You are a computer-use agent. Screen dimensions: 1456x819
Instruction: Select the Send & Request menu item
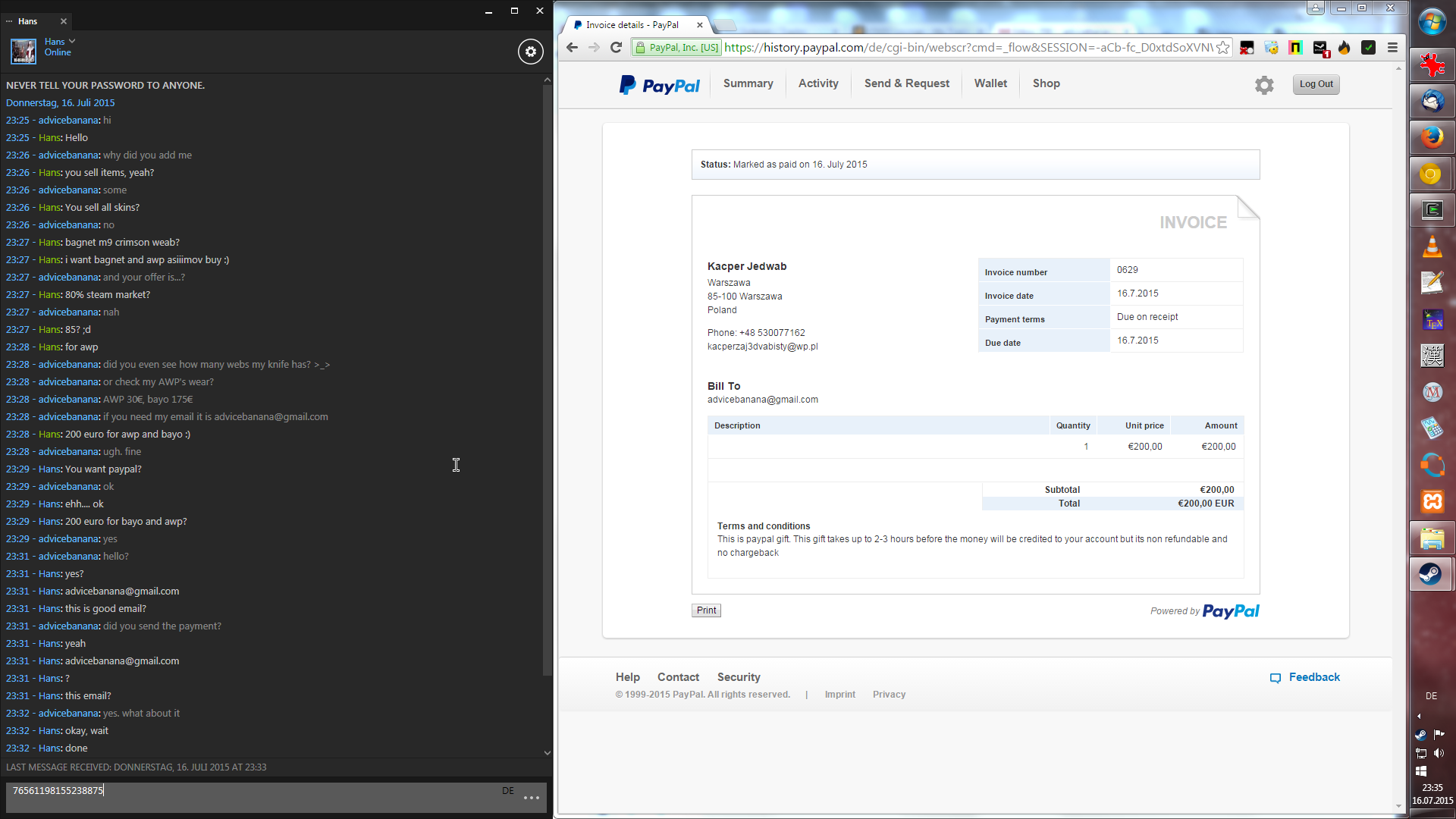coord(906,83)
